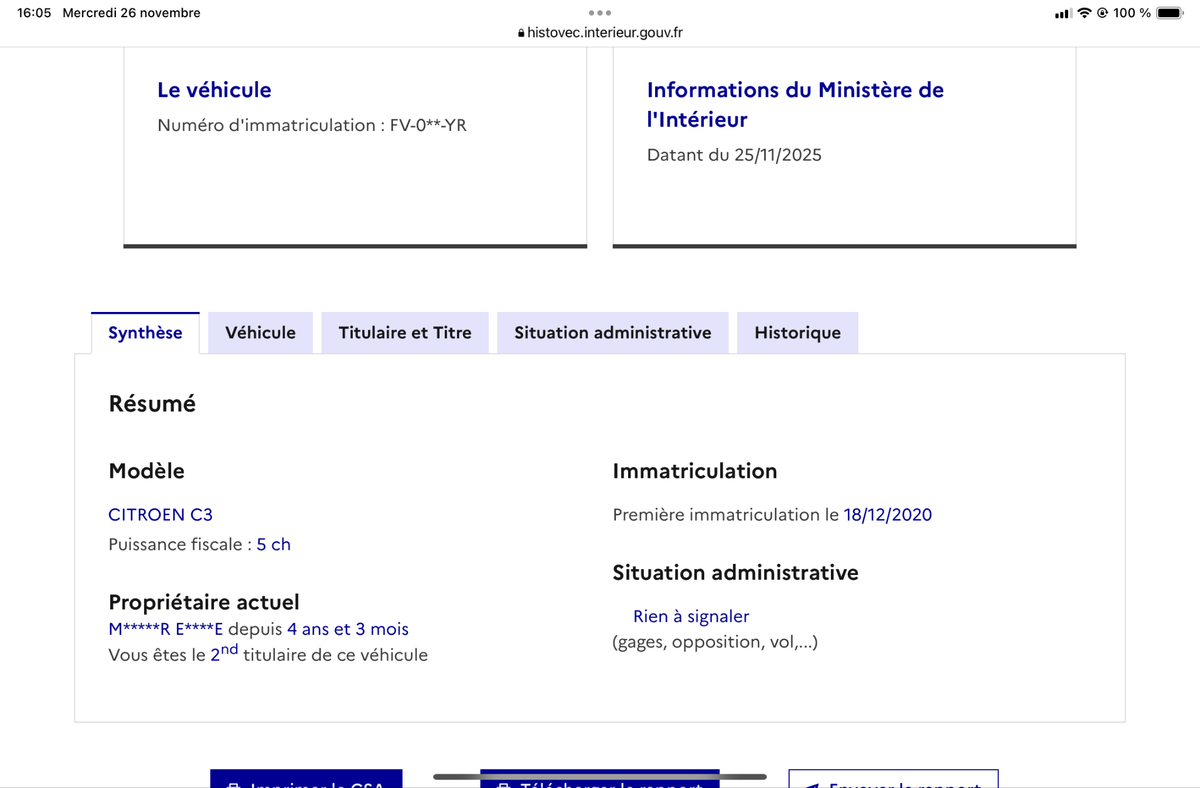Select first registration date 18/12/2020

coord(888,515)
